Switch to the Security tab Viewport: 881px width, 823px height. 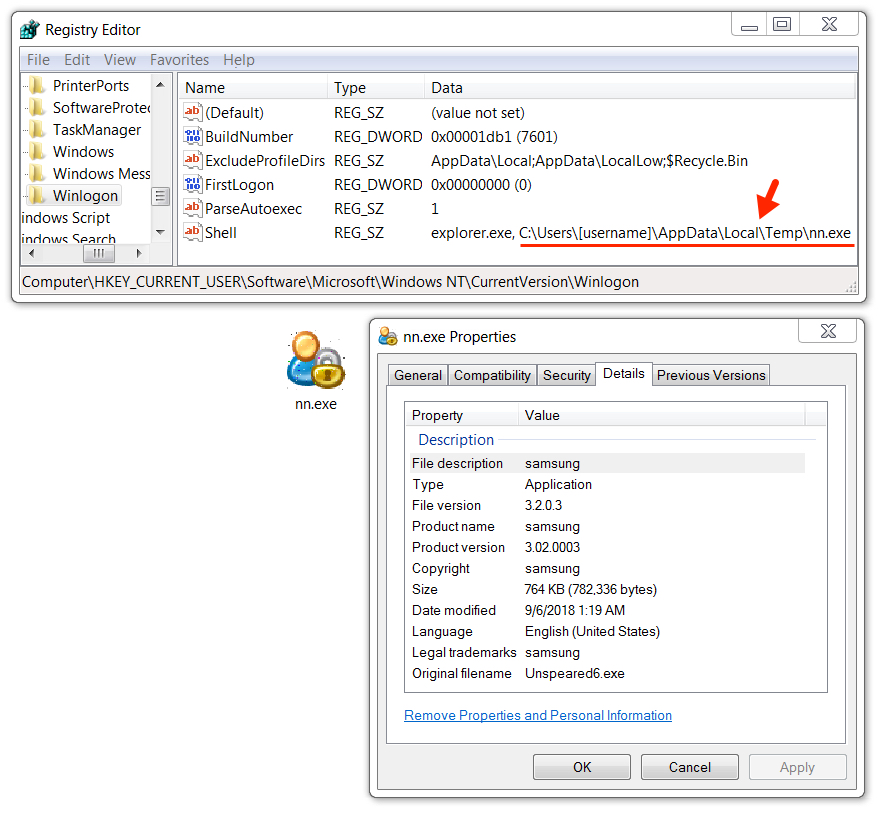tap(566, 375)
